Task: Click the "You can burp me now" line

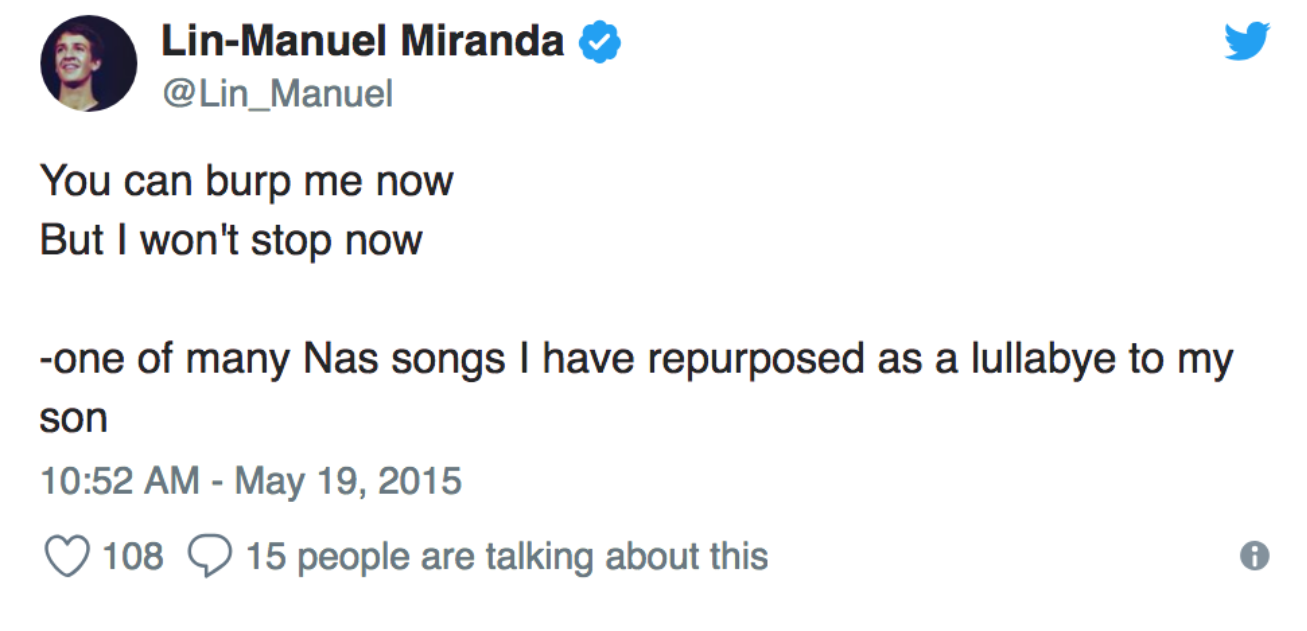Action: coord(247,183)
